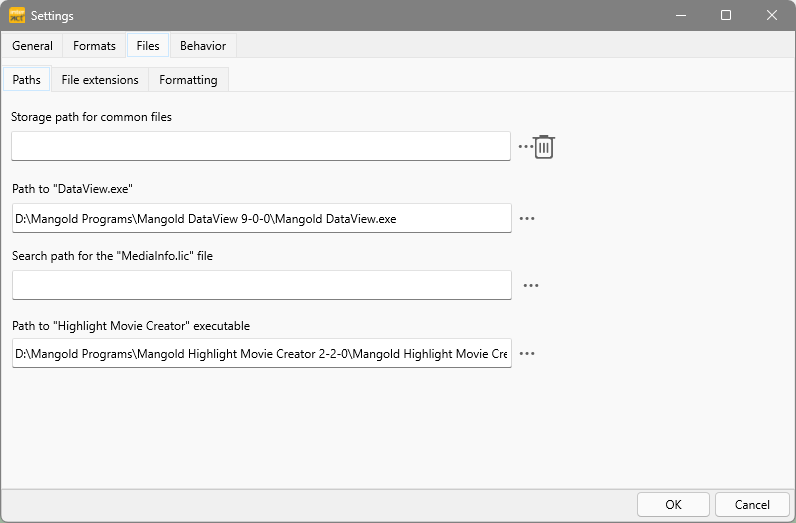Minimize the Settings window
This screenshot has height=523, width=796.
click(681, 15)
